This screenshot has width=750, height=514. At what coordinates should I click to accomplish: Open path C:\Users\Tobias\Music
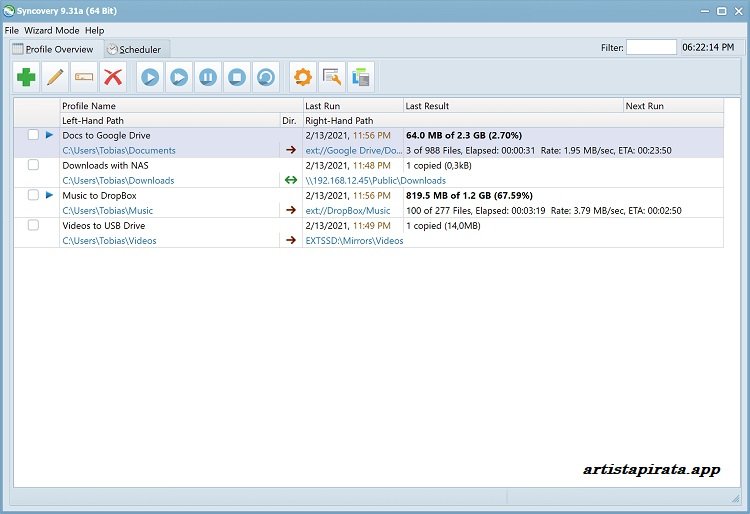(108, 210)
